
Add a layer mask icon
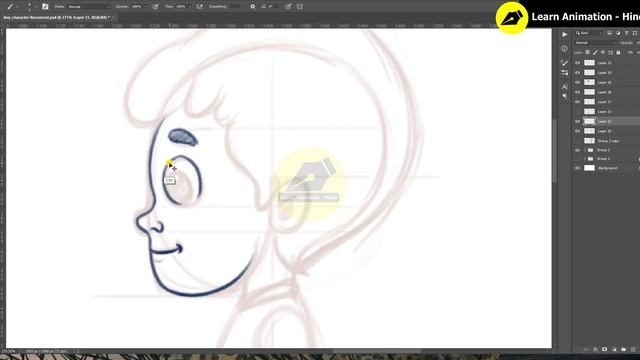coord(604,350)
